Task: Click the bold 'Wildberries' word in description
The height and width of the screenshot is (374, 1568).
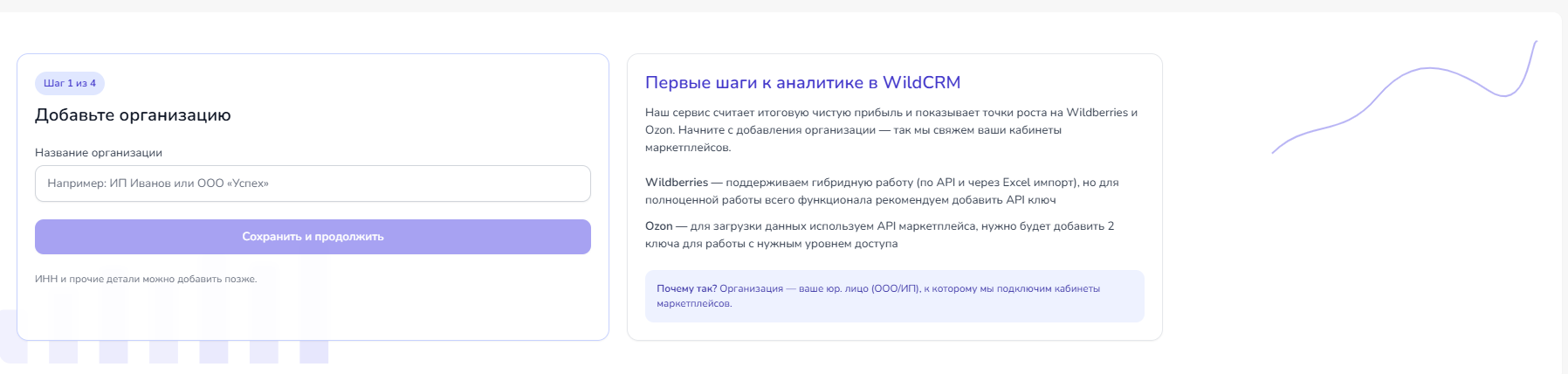Action: coord(676,183)
